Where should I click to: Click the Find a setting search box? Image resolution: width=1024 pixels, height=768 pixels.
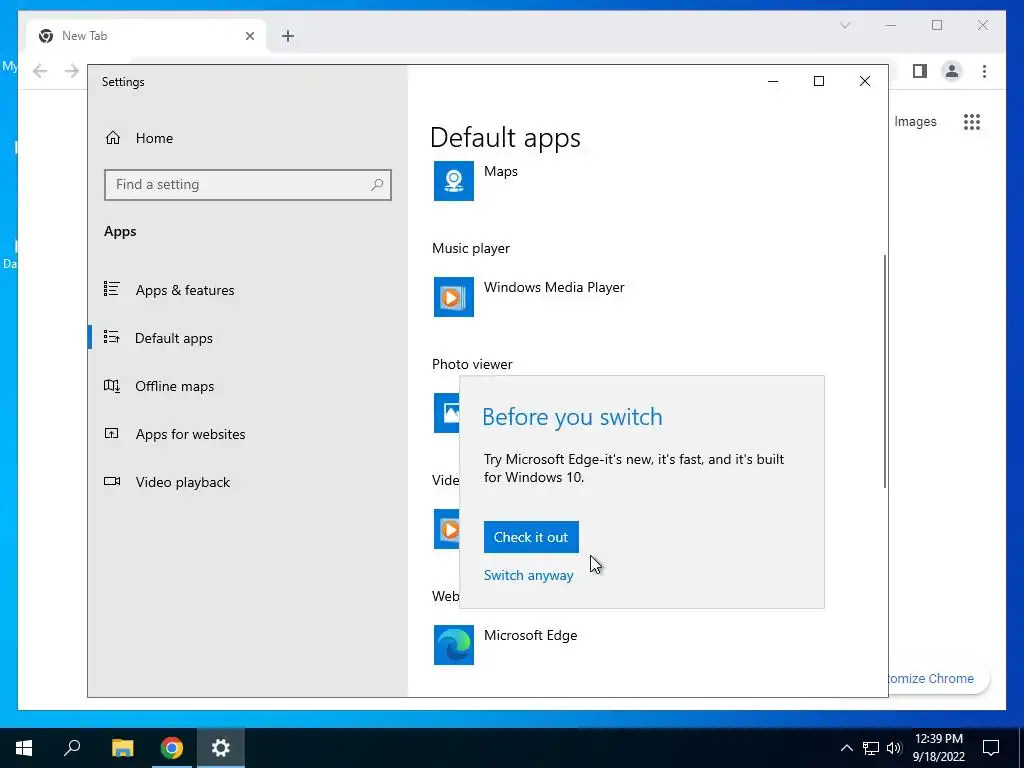[x=248, y=185]
